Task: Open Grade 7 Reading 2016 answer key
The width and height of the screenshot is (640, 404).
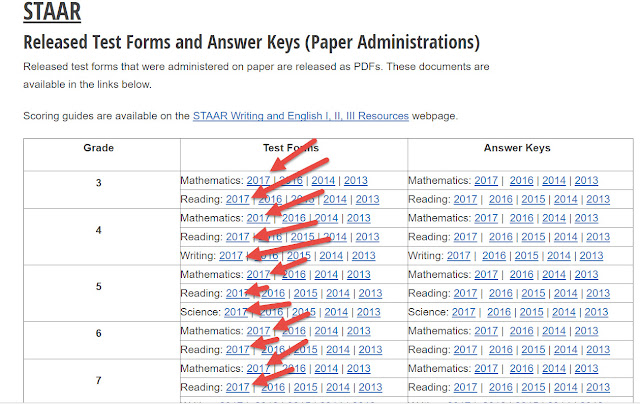Action: click(x=501, y=387)
